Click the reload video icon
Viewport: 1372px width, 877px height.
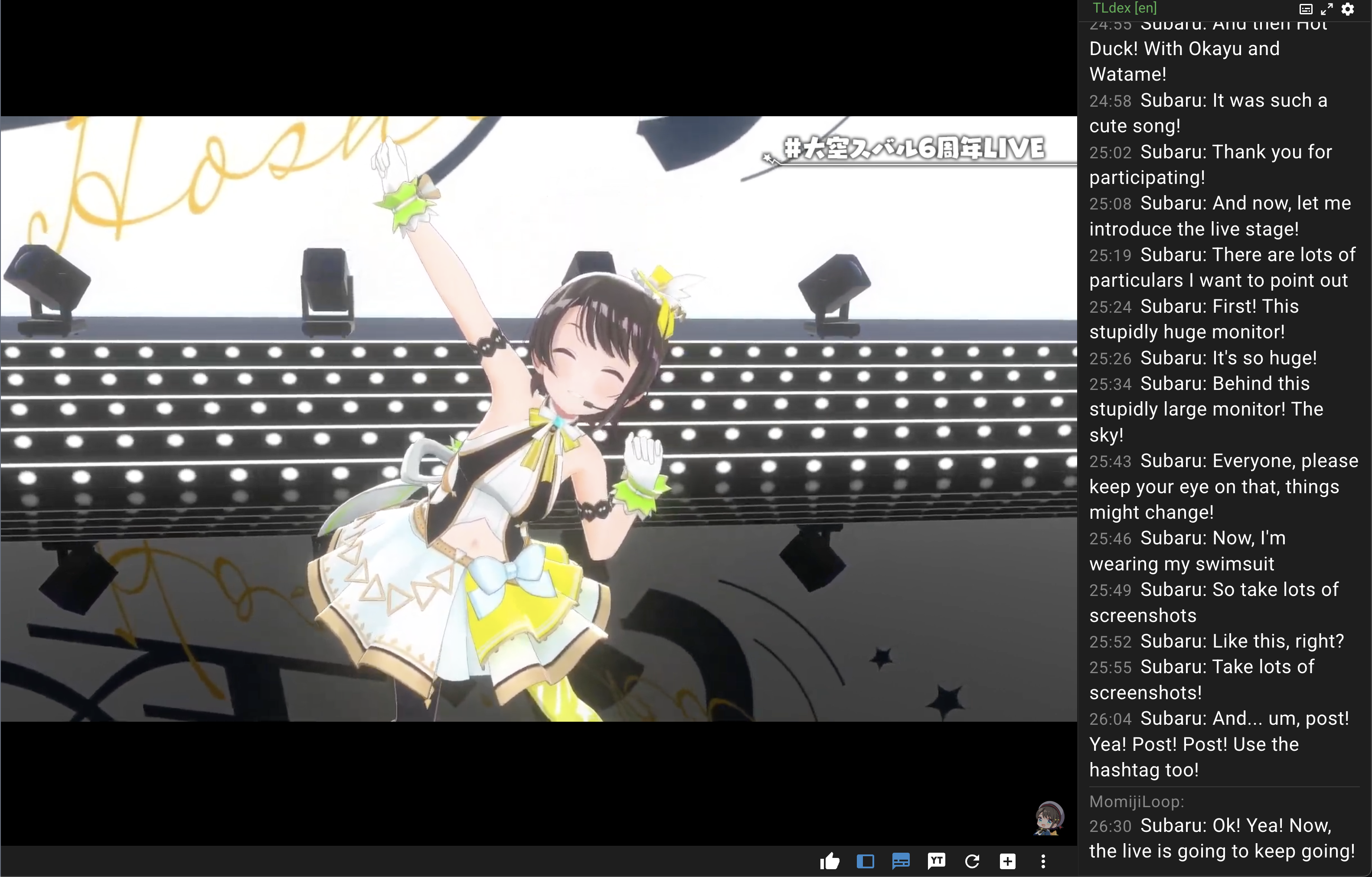click(972, 861)
